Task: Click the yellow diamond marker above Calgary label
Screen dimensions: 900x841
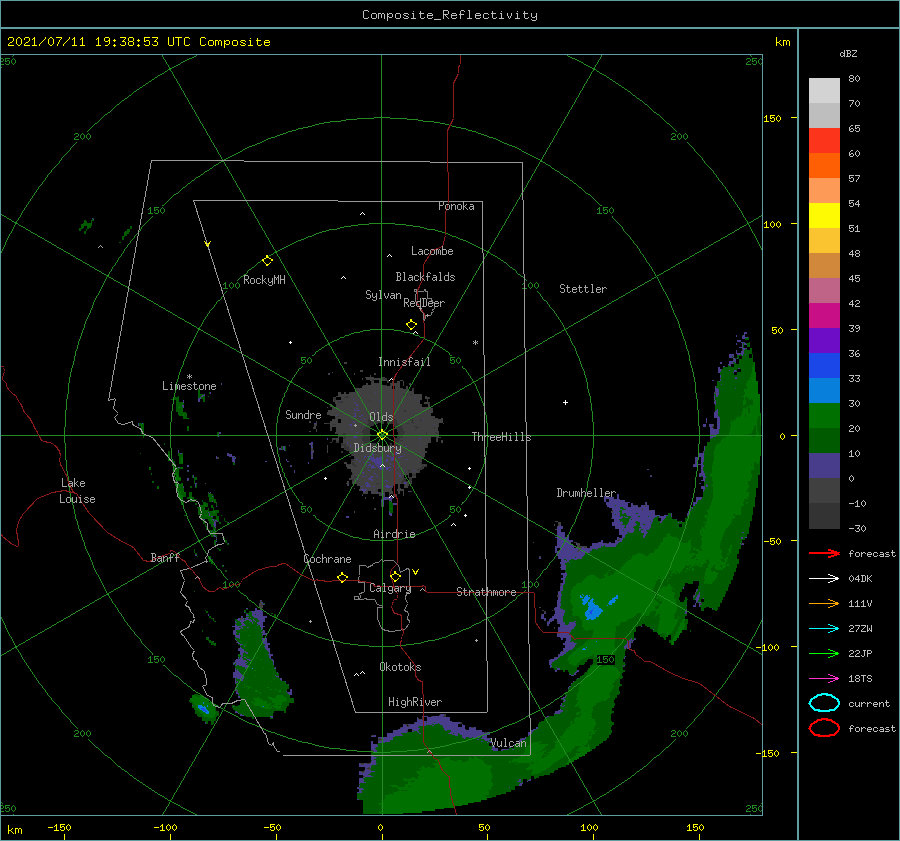Action: click(x=395, y=576)
